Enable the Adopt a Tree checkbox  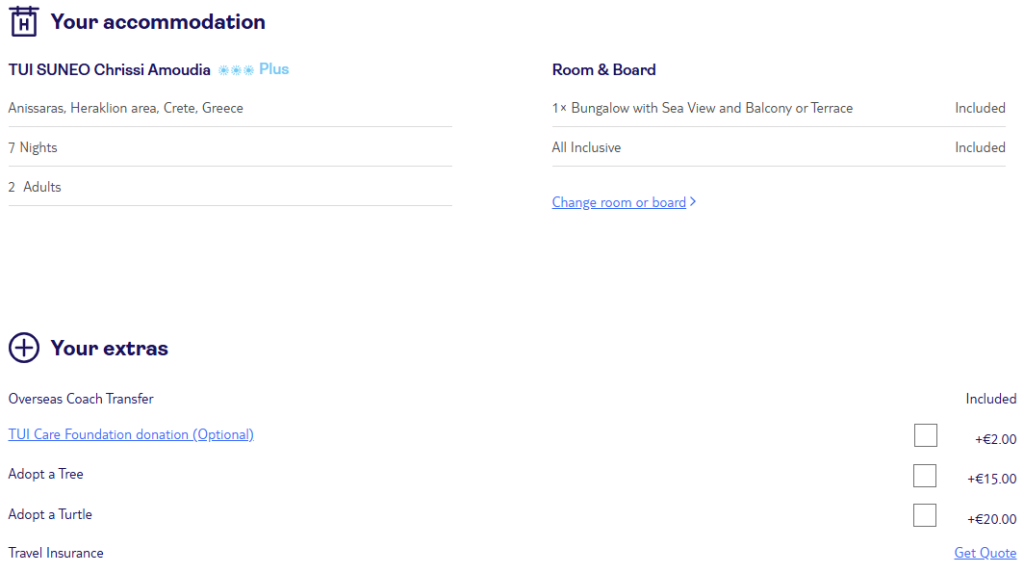[x=925, y=476]
